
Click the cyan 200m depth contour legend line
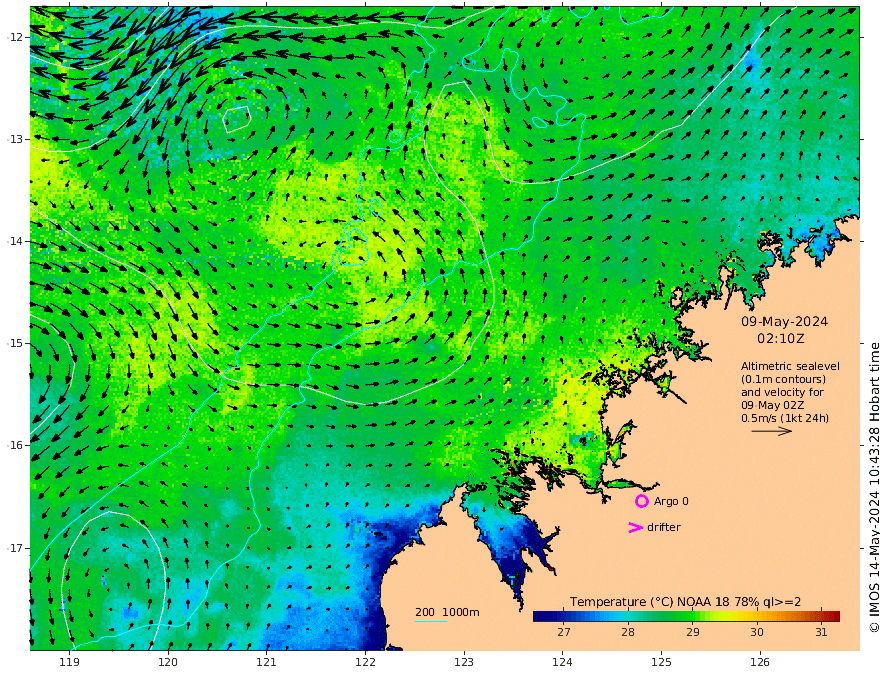[x=431, y=621]
